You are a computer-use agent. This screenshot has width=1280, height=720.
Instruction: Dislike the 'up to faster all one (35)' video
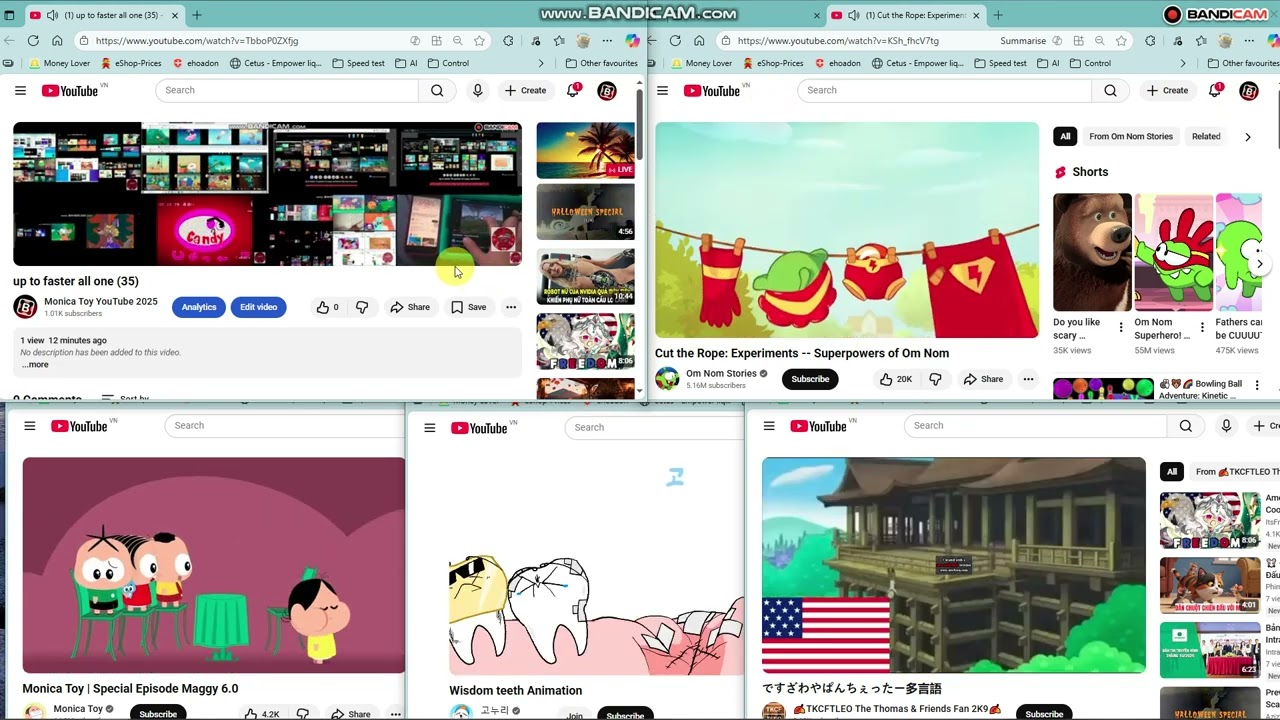pyautogui.click(x=362, y=307)
